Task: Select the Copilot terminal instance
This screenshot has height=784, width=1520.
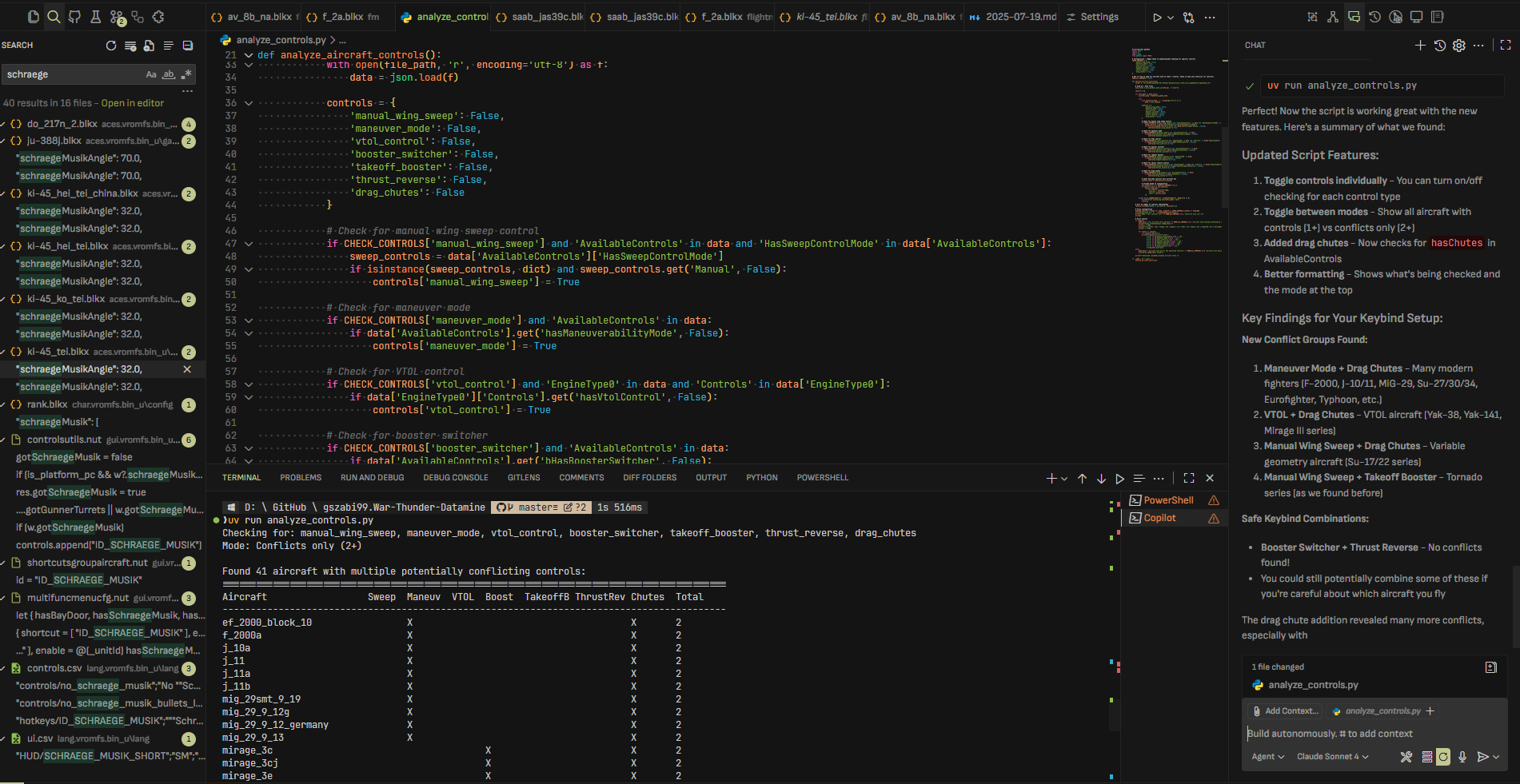Action: pos(1174,518)
